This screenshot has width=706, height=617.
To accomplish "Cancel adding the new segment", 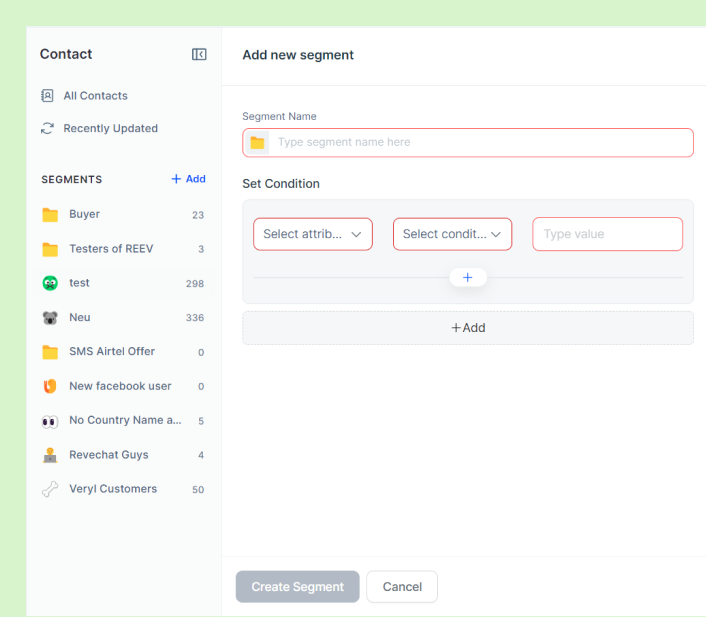I will [402, 587].
